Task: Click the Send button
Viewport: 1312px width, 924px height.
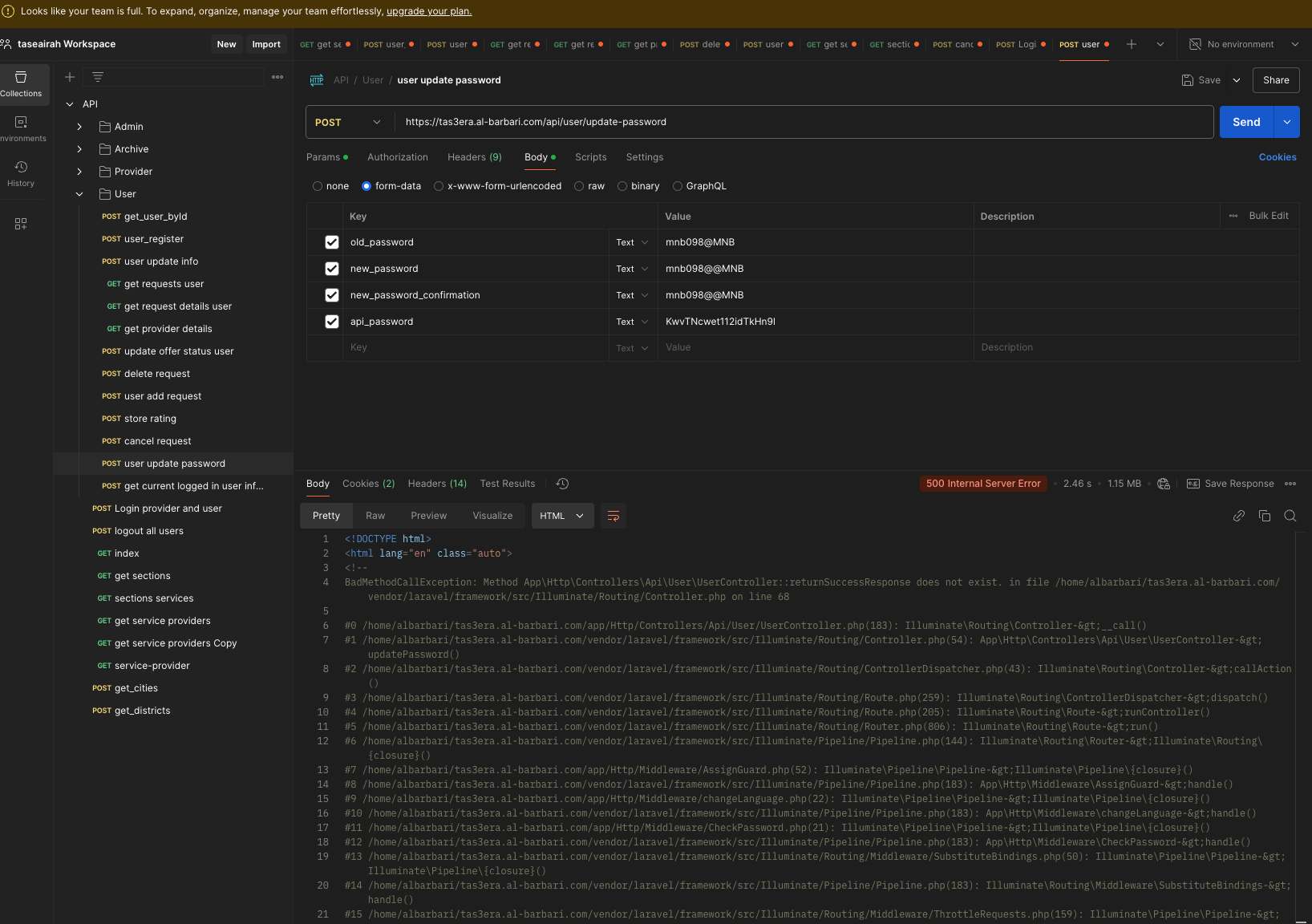Action: click(x=1247, y=122)
